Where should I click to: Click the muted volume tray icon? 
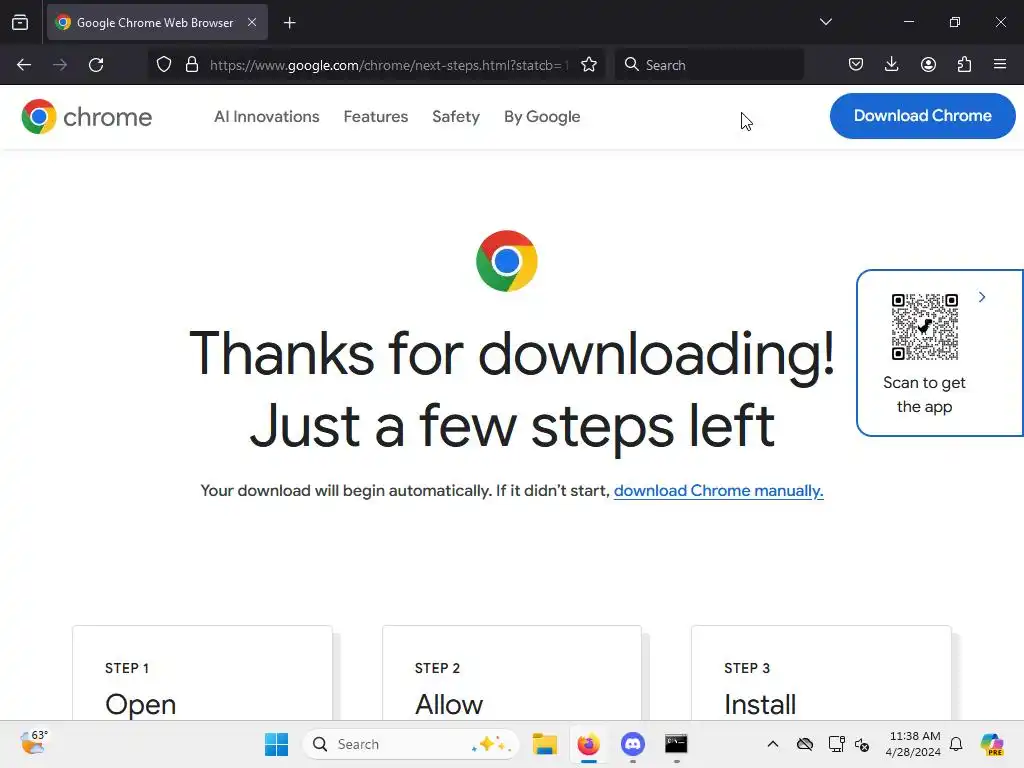click(x=862, y=744)
